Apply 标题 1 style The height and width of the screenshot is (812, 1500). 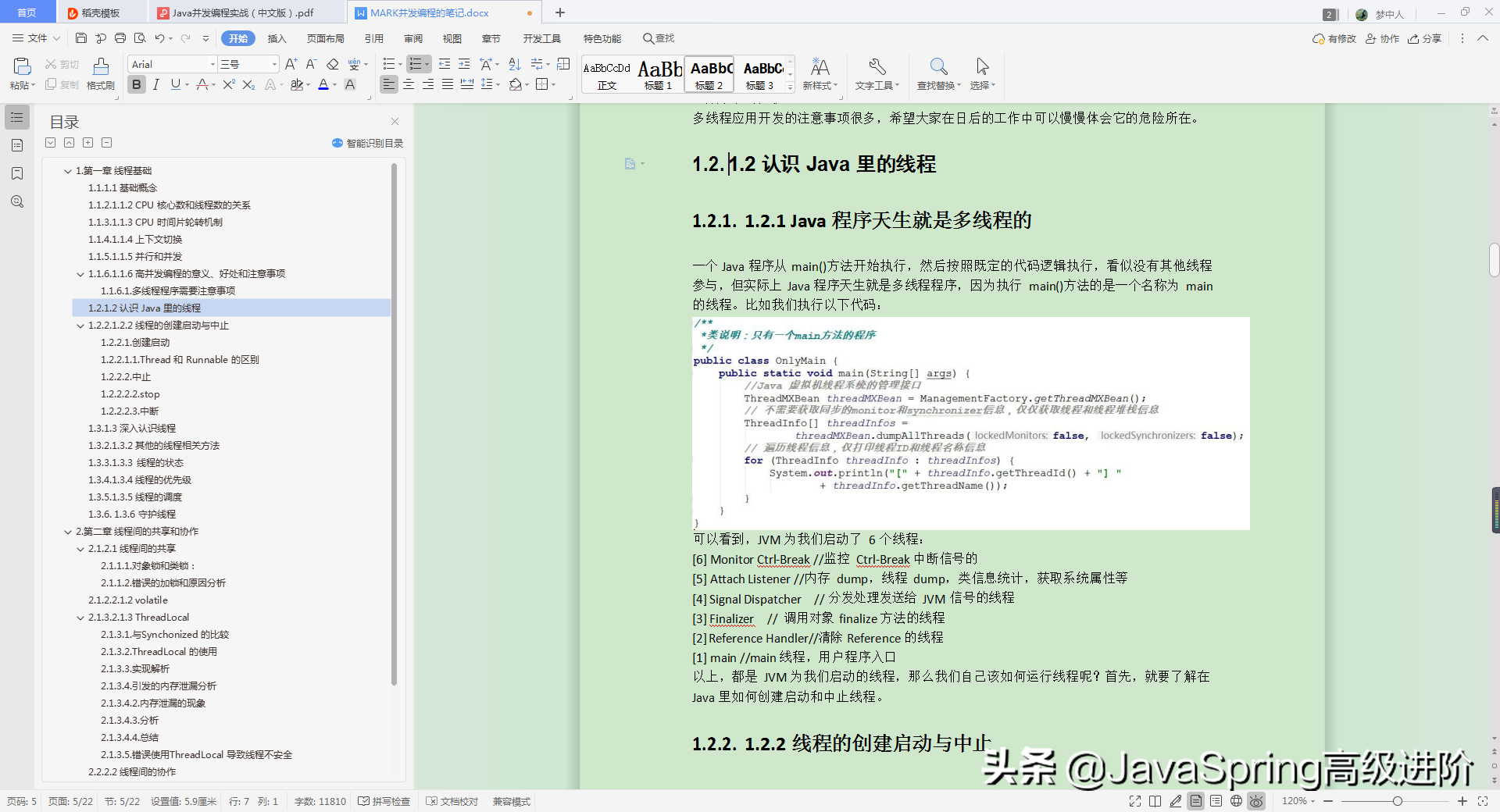coord(659,74)
